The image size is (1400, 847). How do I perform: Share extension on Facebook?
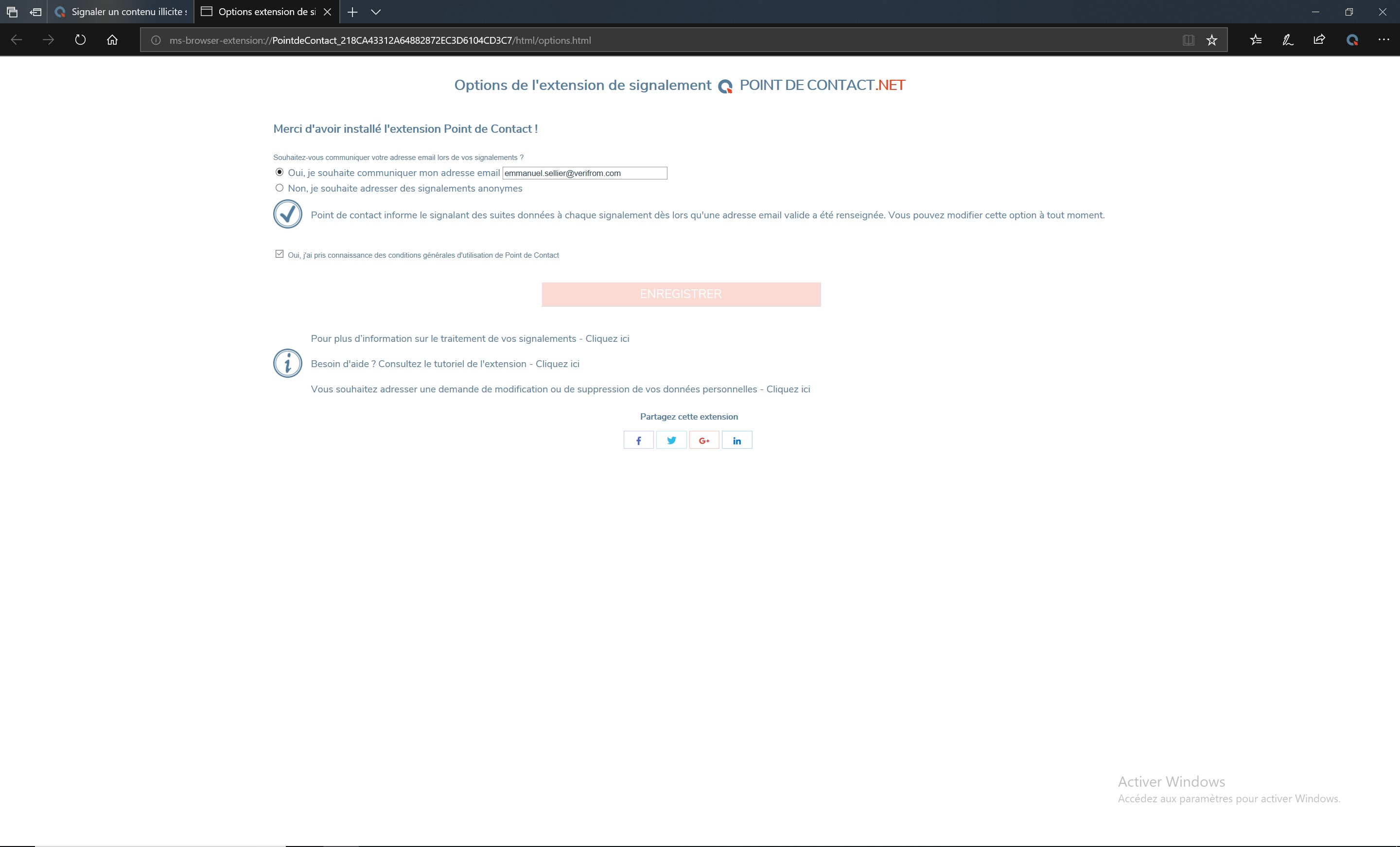[638, 441]
